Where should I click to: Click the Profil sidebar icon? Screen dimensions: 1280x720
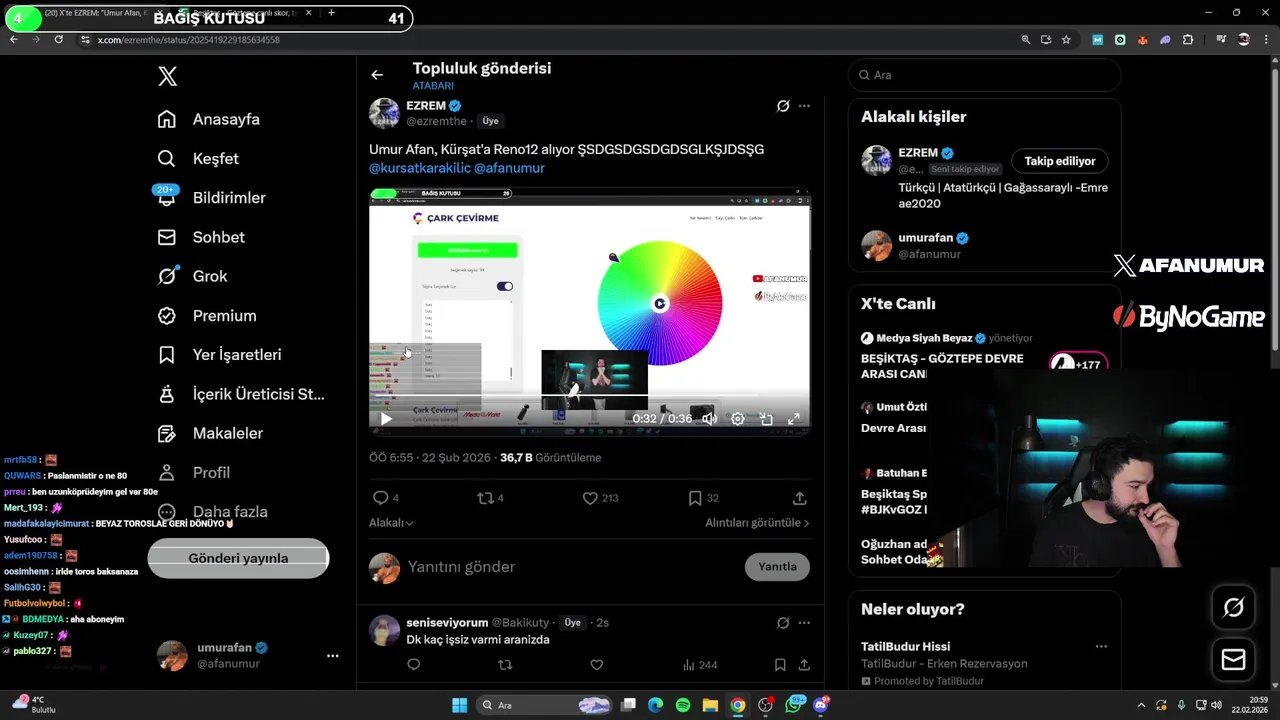[x=167, y=472]
